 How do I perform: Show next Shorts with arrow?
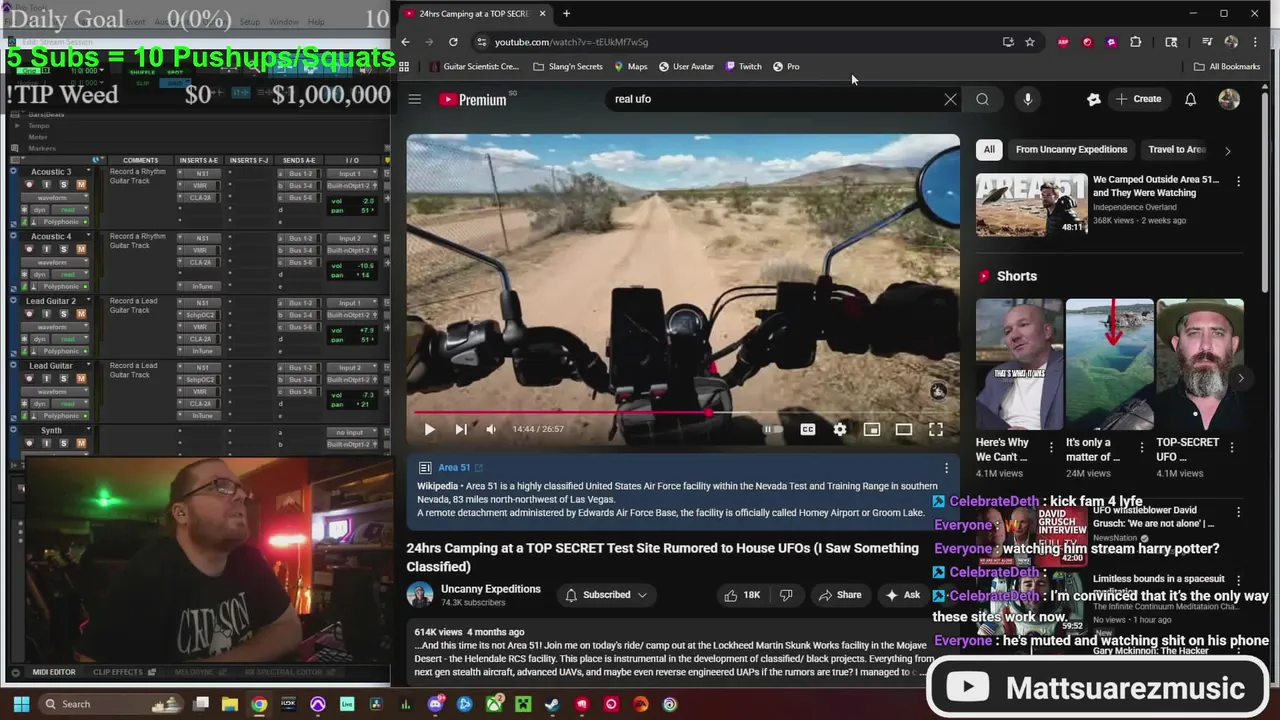click(1240, 377)
